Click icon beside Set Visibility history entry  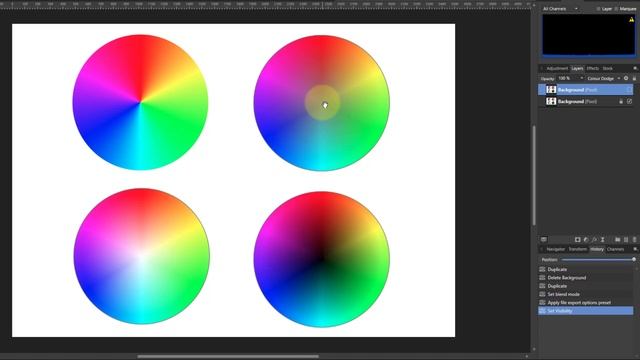542,311
